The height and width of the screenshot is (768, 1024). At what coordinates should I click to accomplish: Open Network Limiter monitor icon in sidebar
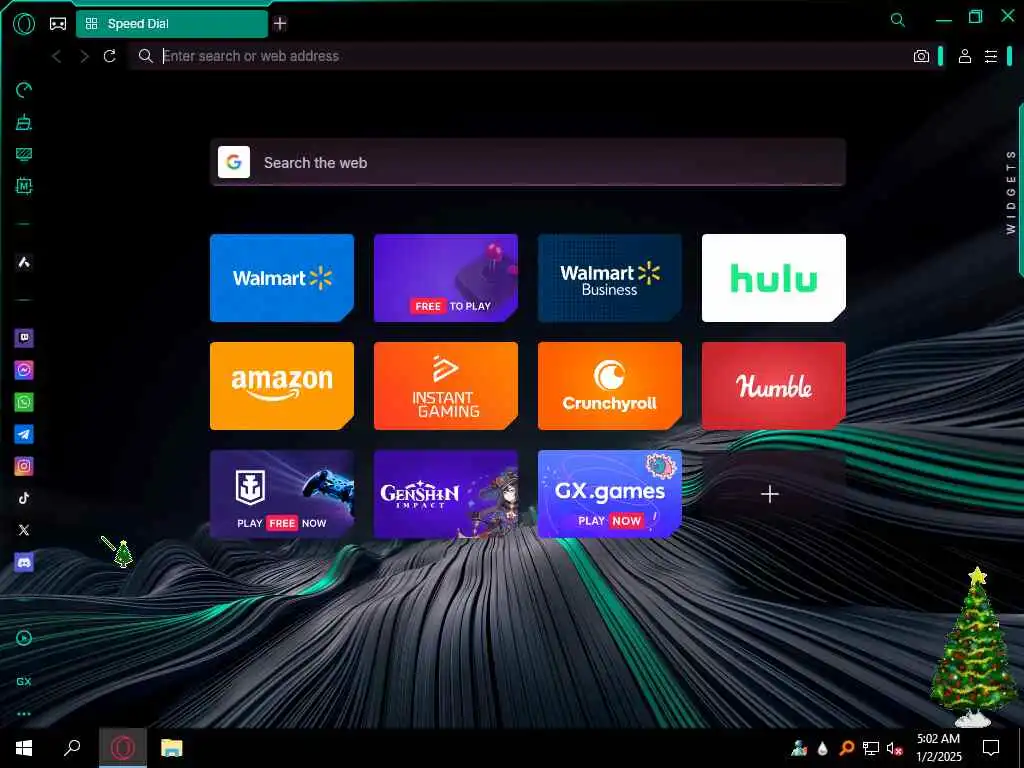[x=24, y=154]
